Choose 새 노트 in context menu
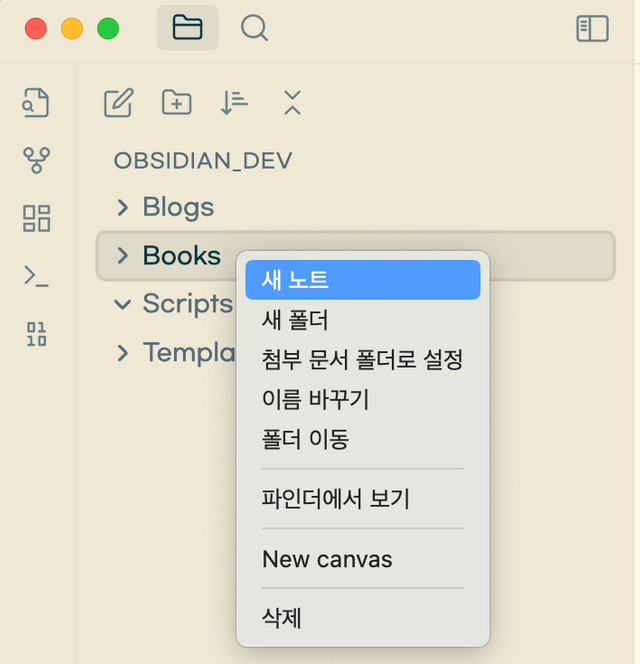 [x=363, y=280]
